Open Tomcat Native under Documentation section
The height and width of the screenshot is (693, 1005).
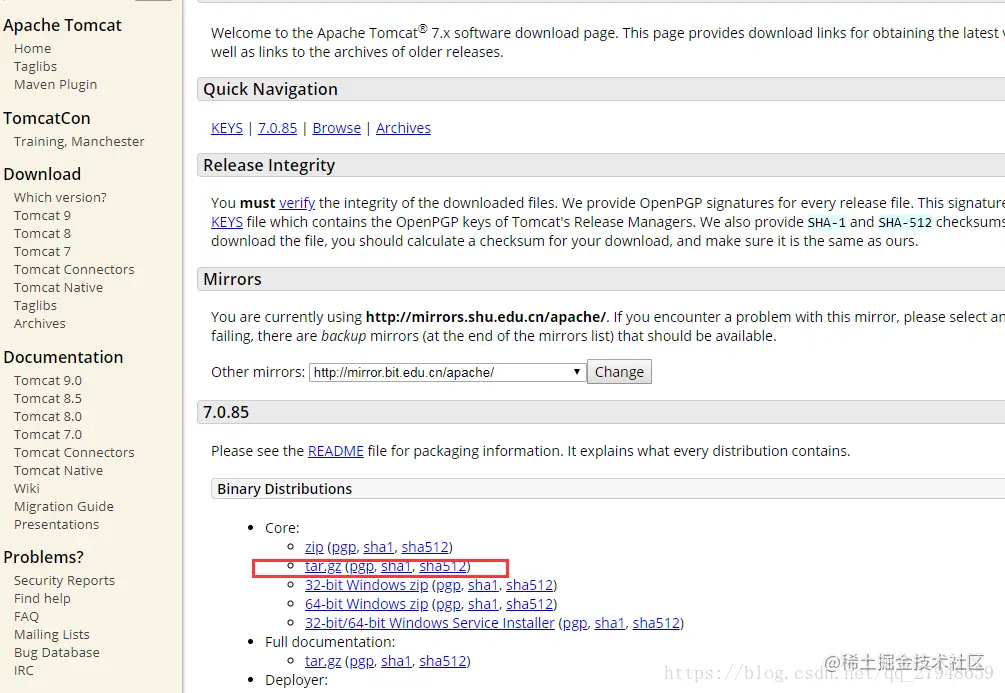pos(58,470)
